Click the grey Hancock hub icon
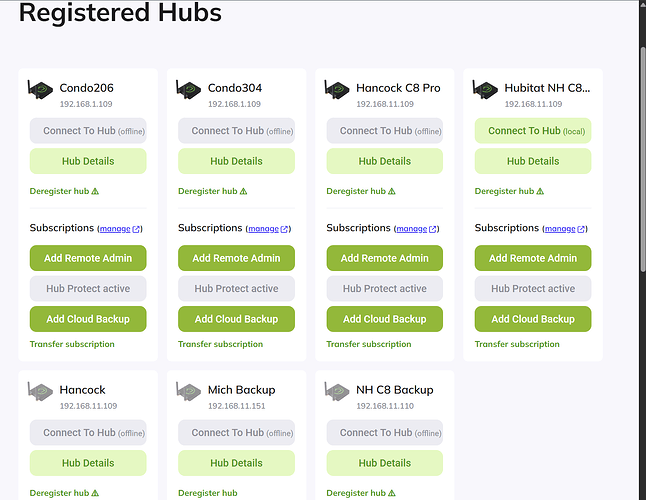The image size is (646, 500). (42, 392)
